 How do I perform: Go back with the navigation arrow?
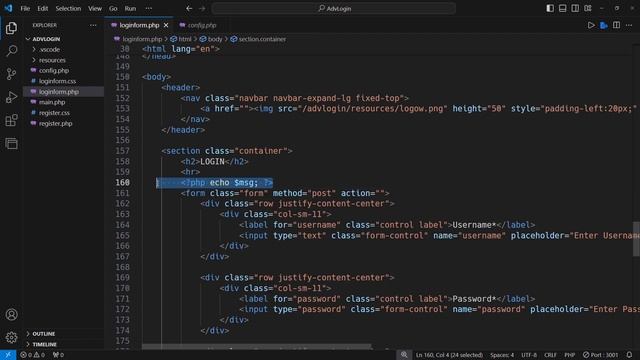(x=189, y=8)
